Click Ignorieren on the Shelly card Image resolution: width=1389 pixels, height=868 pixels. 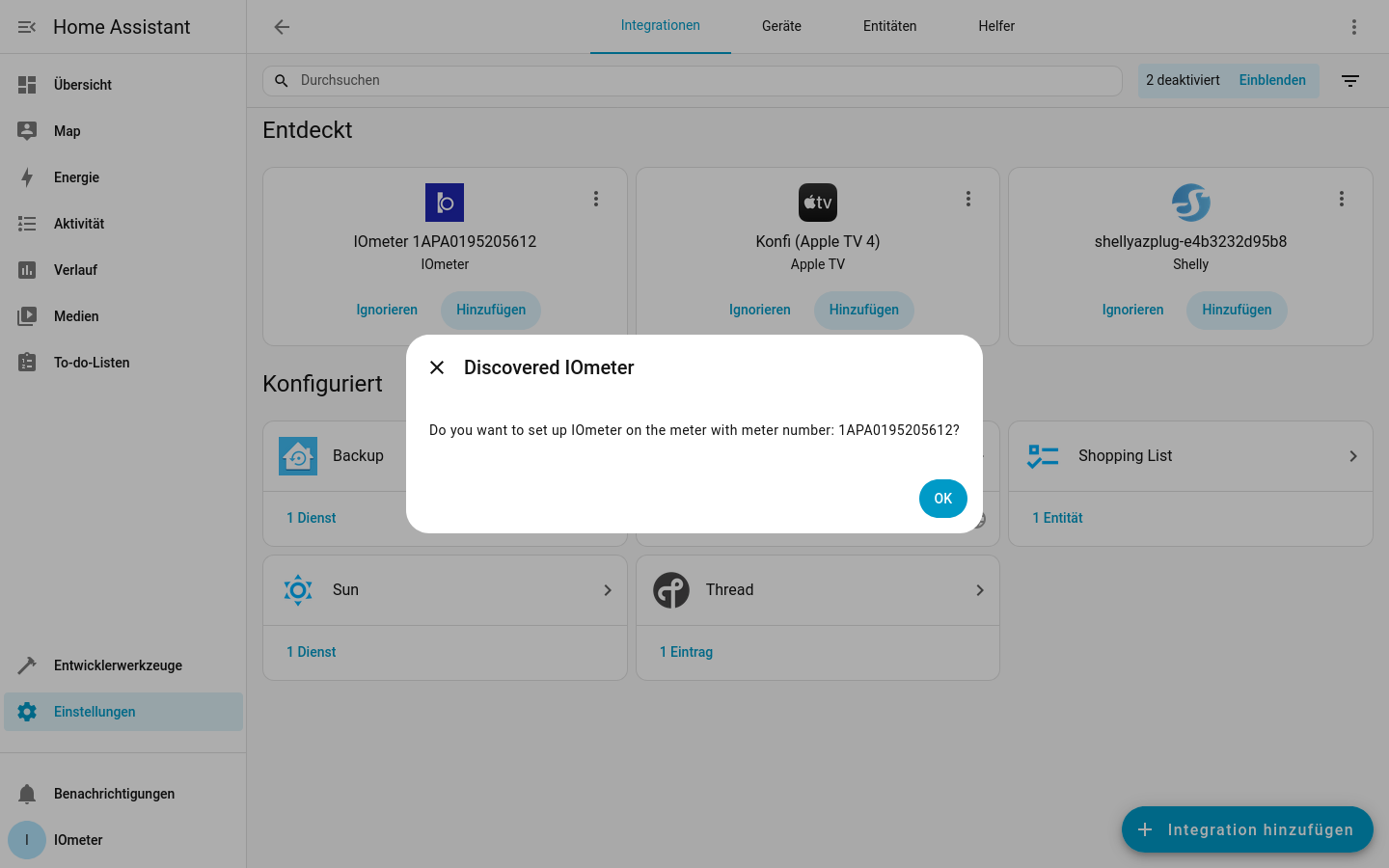click(1133, 310)
